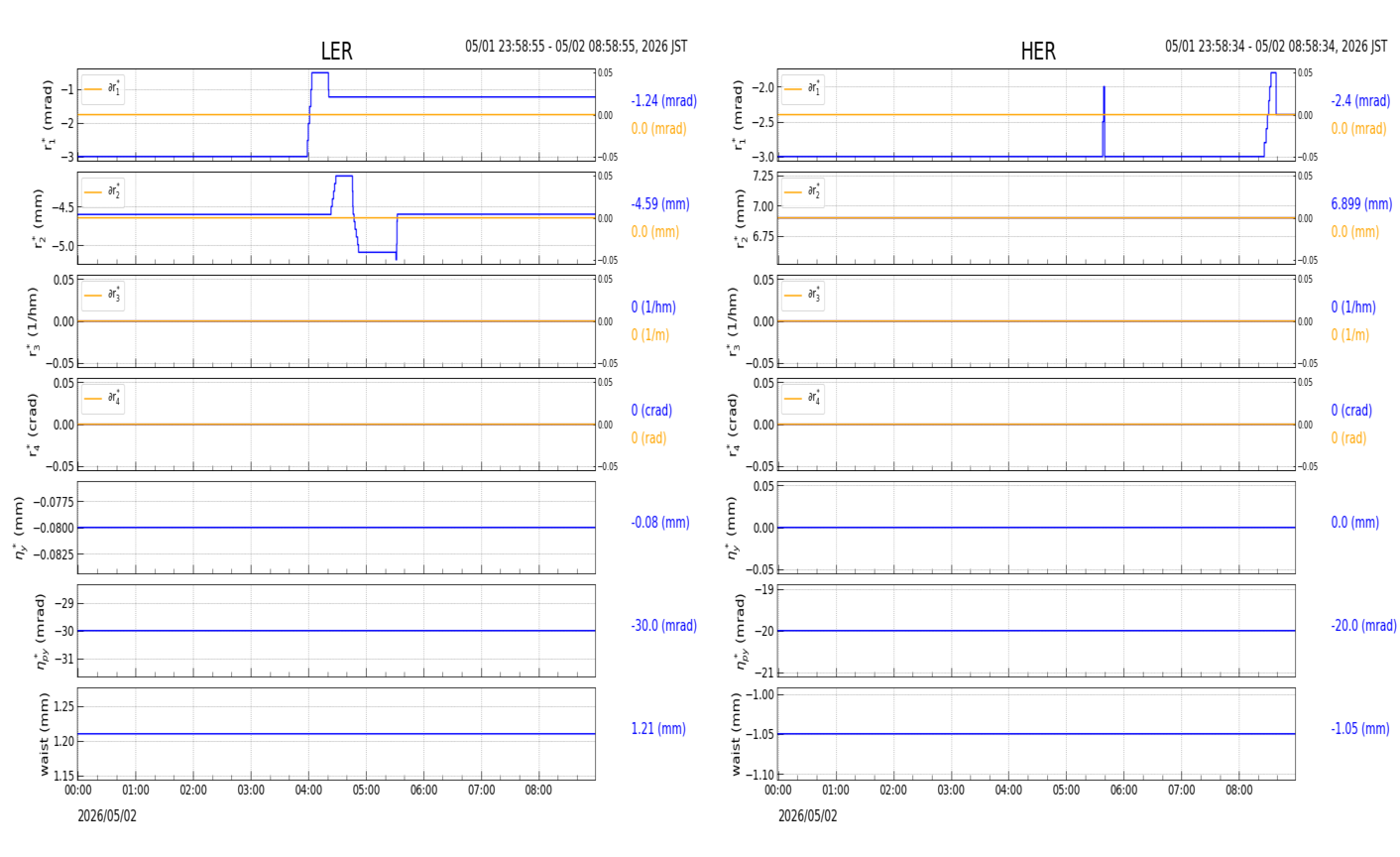Click orange 0 (rad) value beside HER r4 plot

tap(1348, 438)
